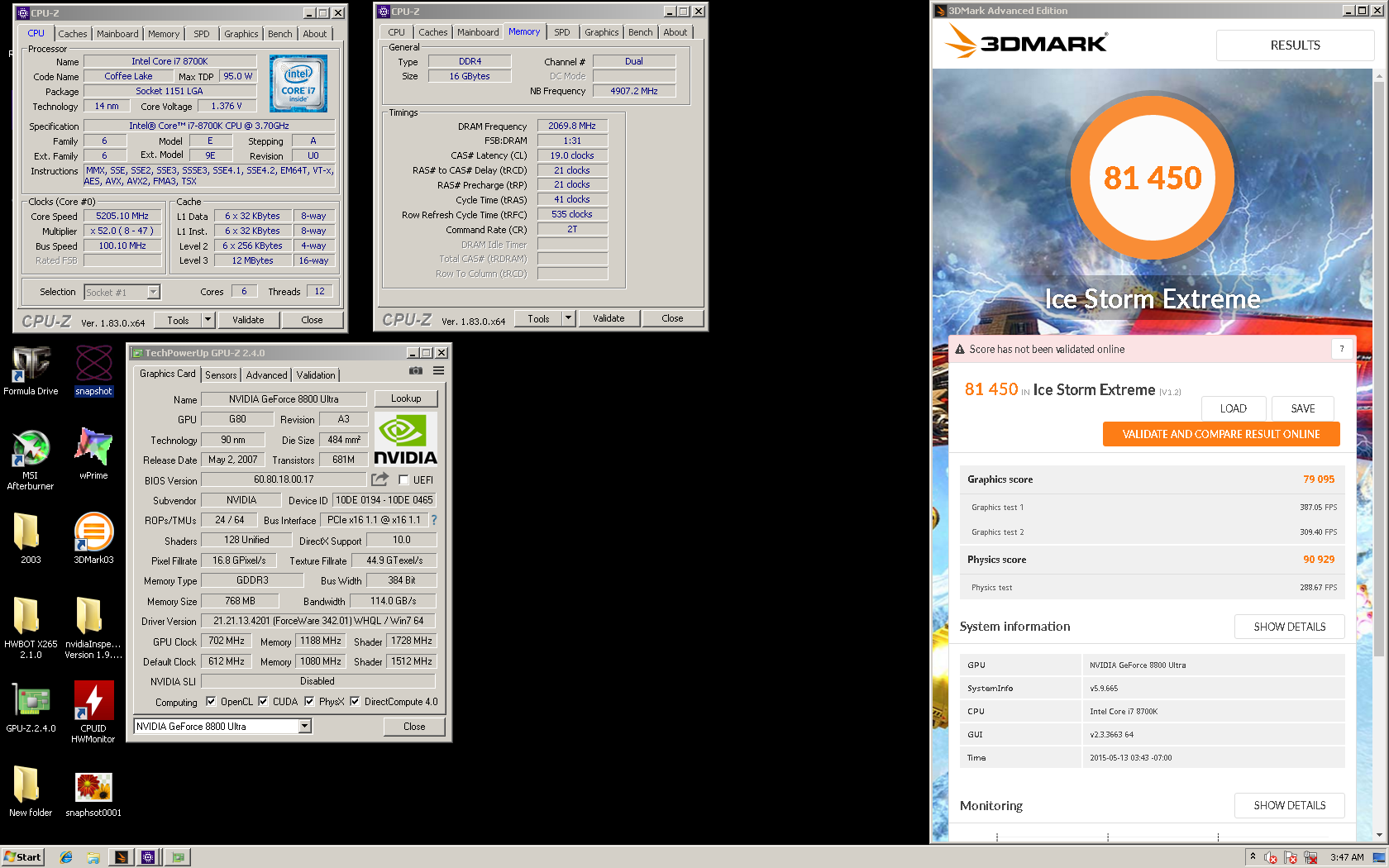Open Bench tab in right CPU-Z window
This screenshot has width=1389, height=868.
pyautogui.click(x=641, y=32)
